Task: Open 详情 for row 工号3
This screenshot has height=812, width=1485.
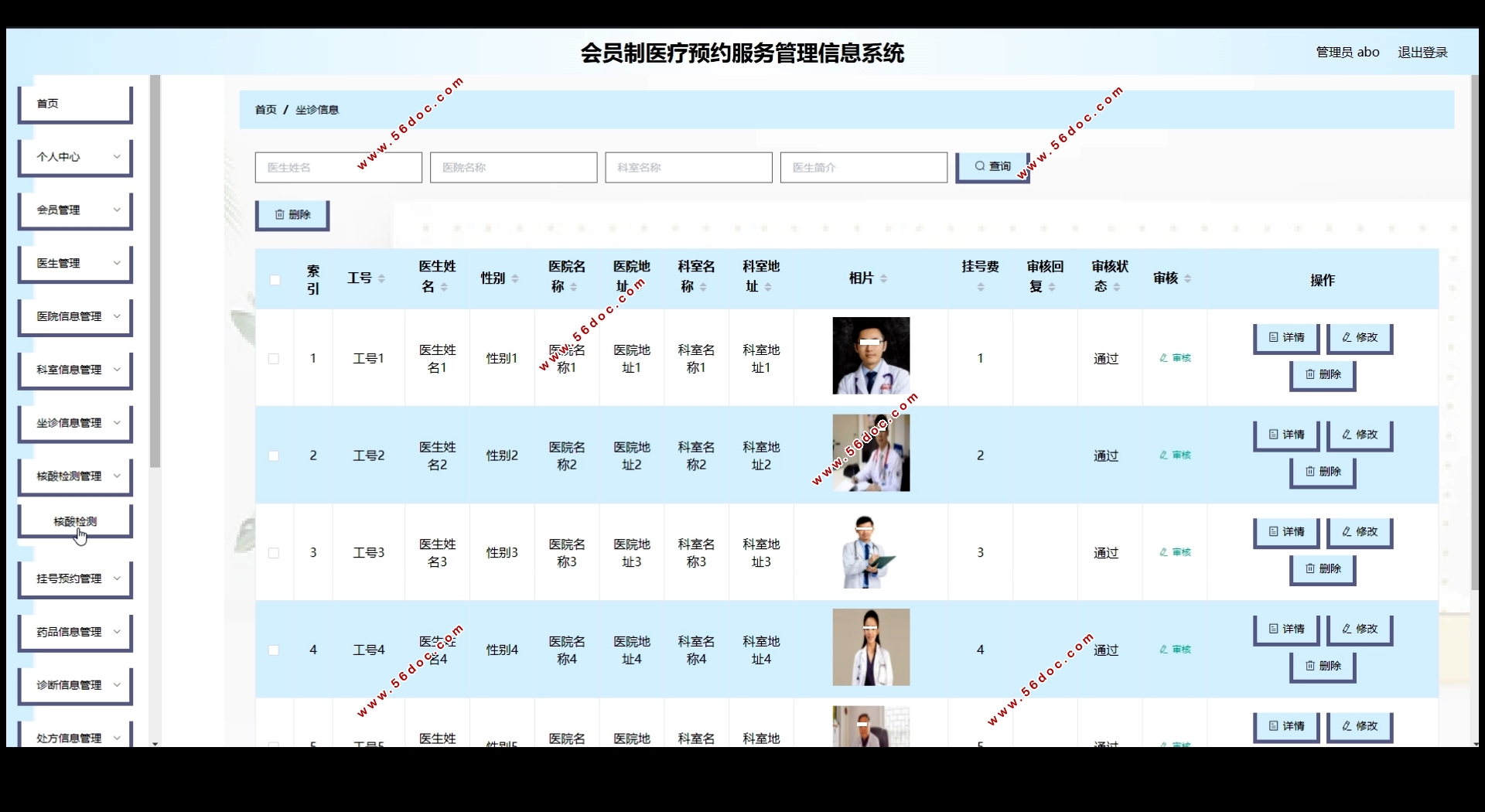Action: [1286, 532]
